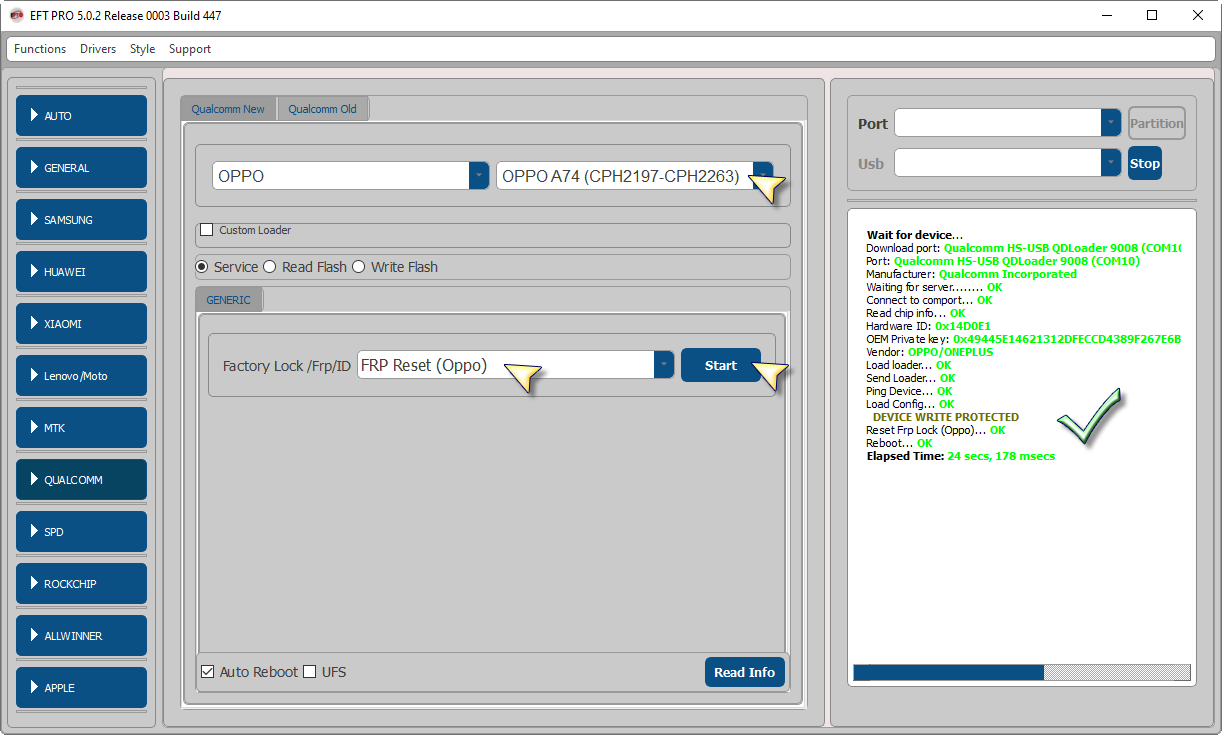
Task: Click the 'DEVICE WRITE PROTECTED' log line
Action: tap(946, 417)
